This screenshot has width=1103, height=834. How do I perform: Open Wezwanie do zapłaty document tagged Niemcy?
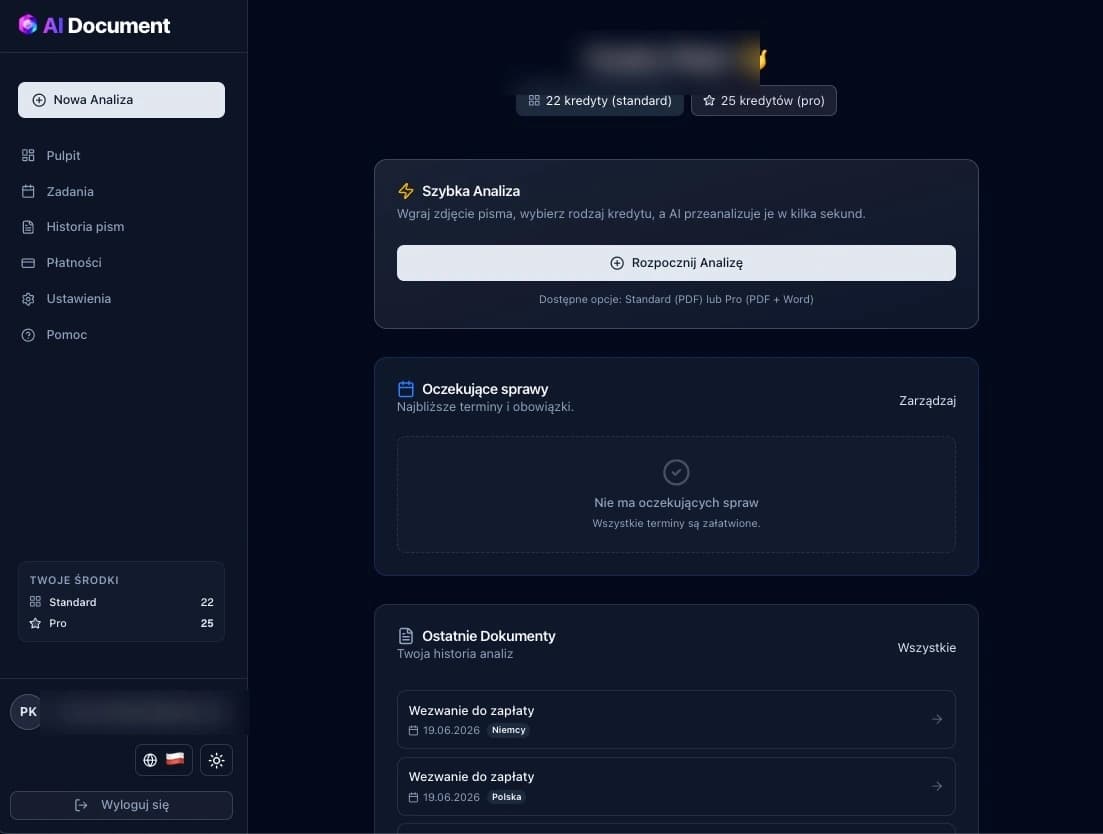[x=676, y=719]
